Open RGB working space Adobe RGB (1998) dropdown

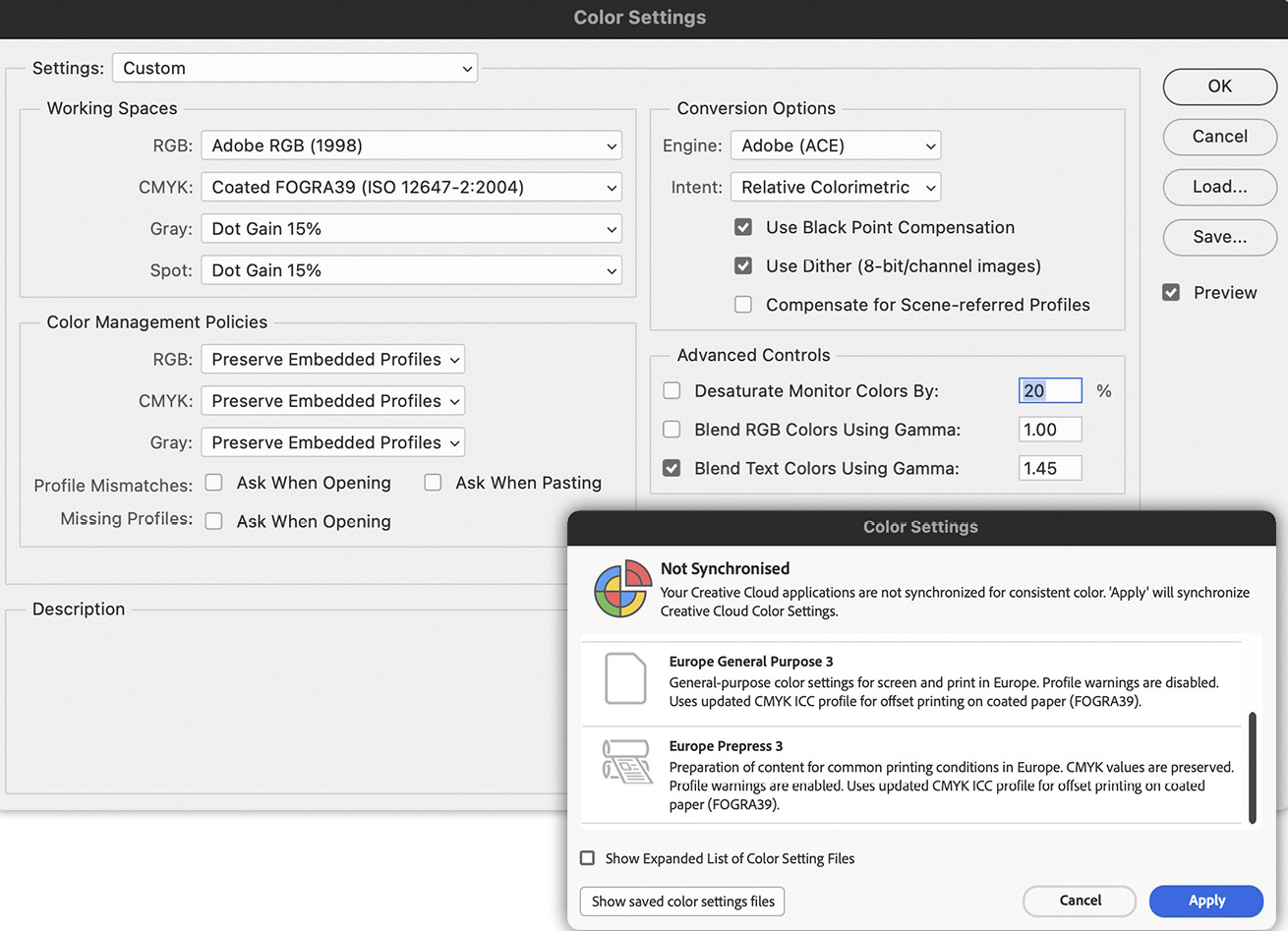(x=411, y=145)
